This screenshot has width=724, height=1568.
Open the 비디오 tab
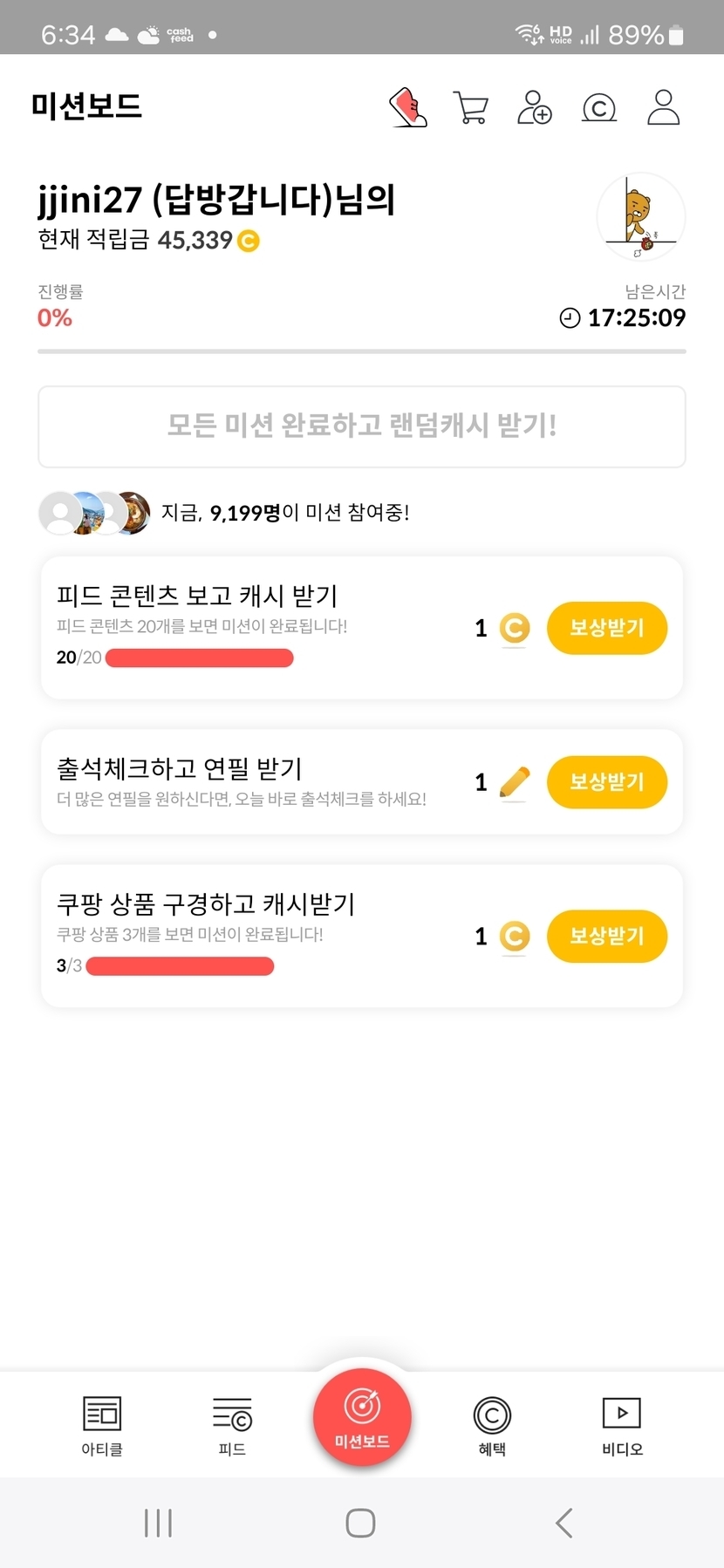[622, 1425]
